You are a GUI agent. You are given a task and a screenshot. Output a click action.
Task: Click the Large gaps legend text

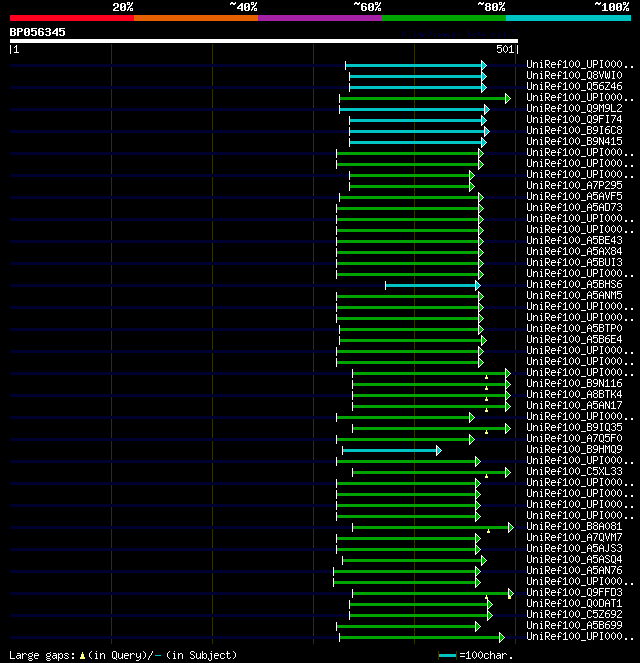pos(123,655)
